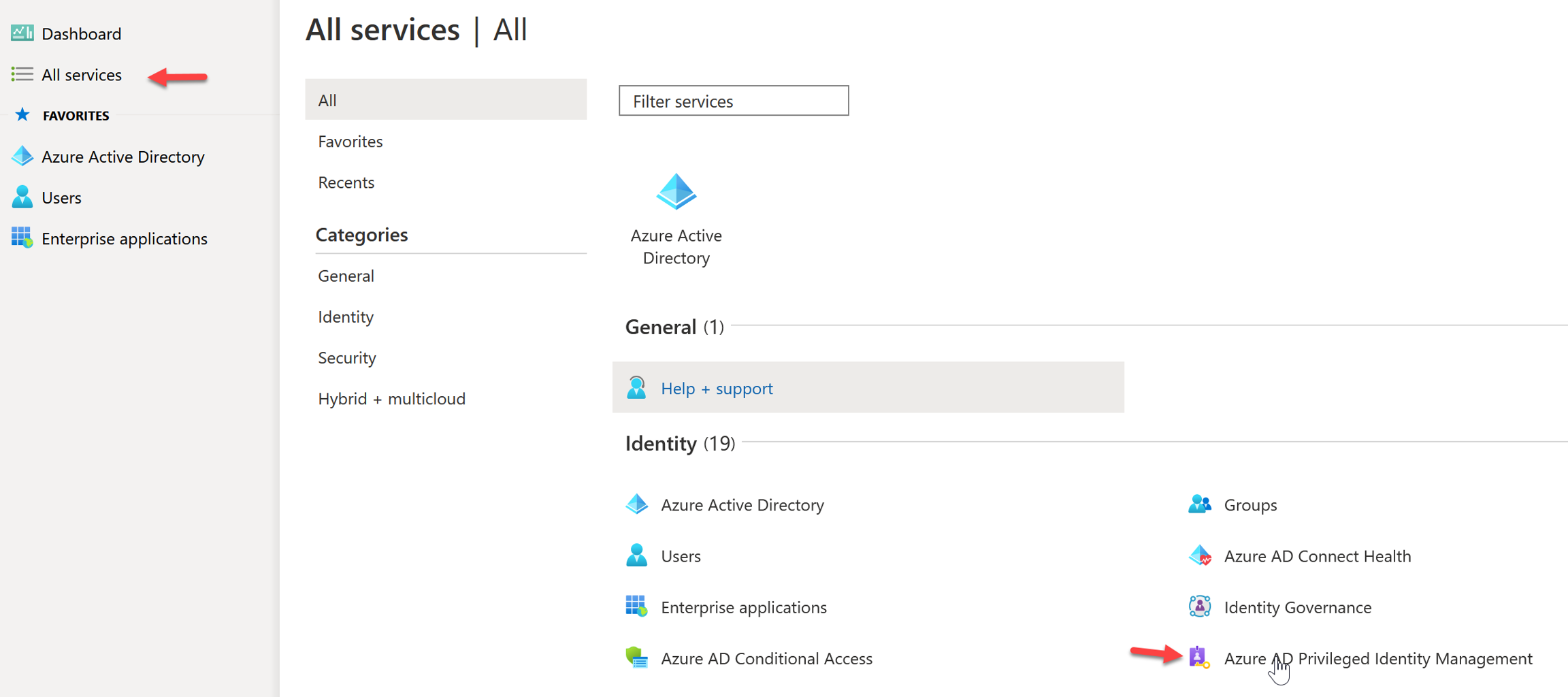This screenshot has height=697, width=1568.
Task: Click the Azure AD Privileged Identity Management icon
Action: [1198, 658]
